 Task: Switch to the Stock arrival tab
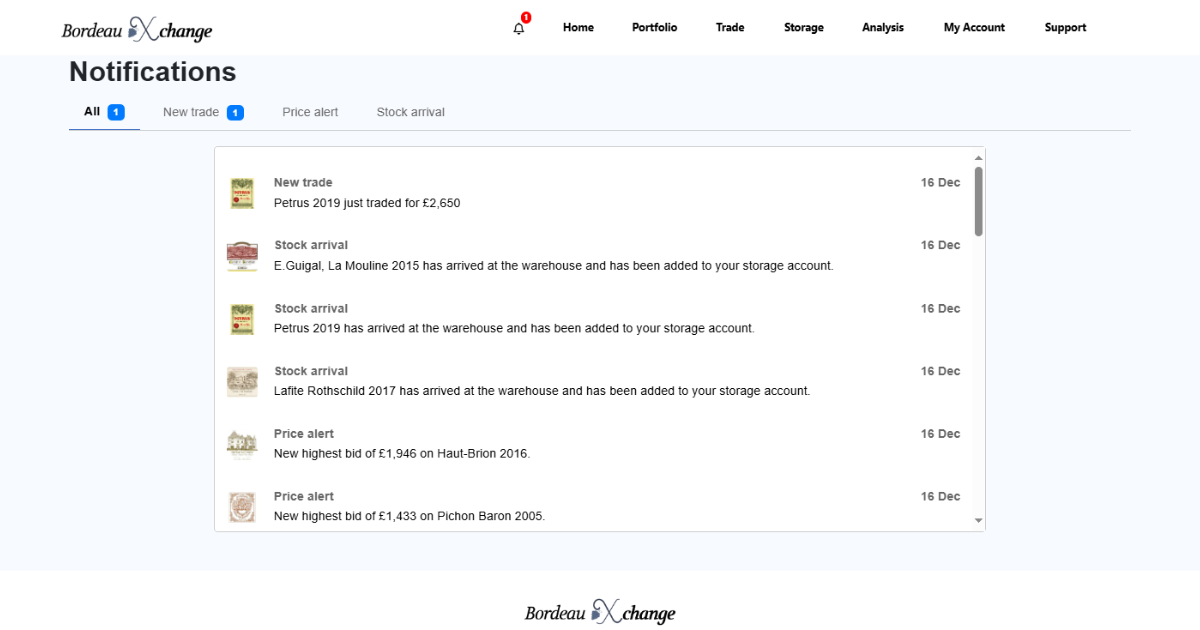411,112
